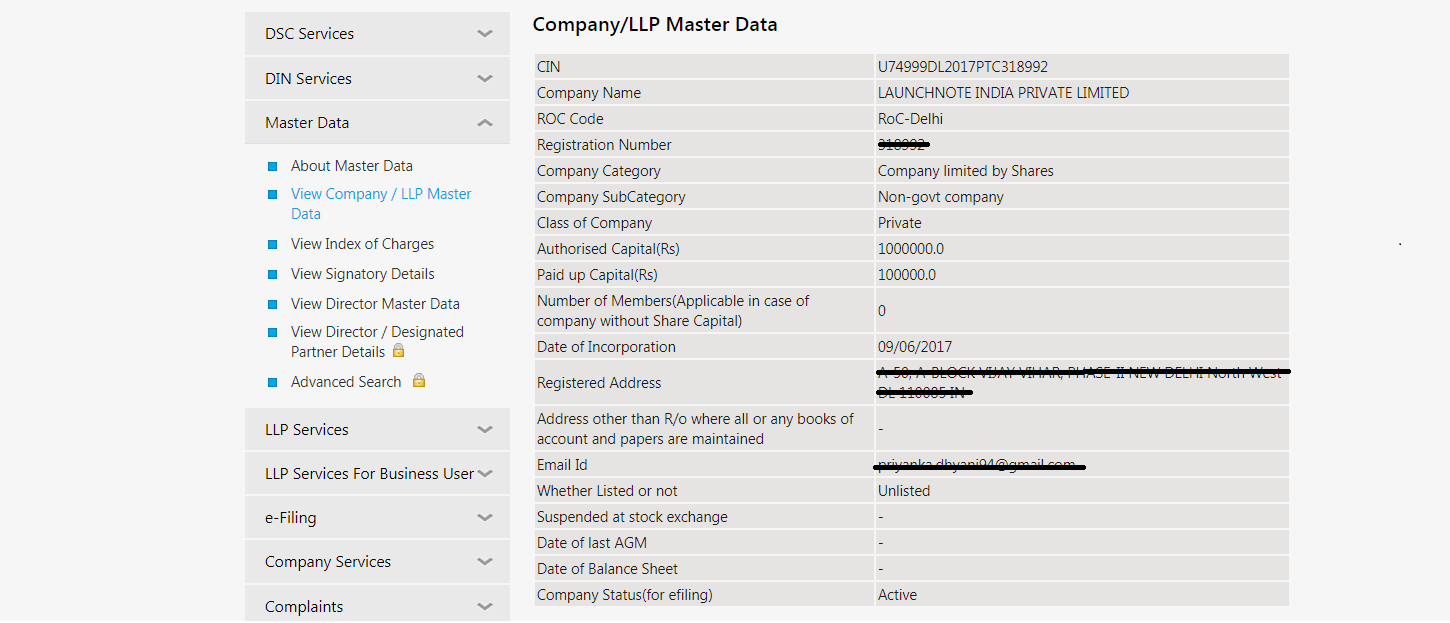Click the Company Status(for efiling) label
Viewport: 1450px width, 623px height.
pyautogui.click(x=625, y=595)
